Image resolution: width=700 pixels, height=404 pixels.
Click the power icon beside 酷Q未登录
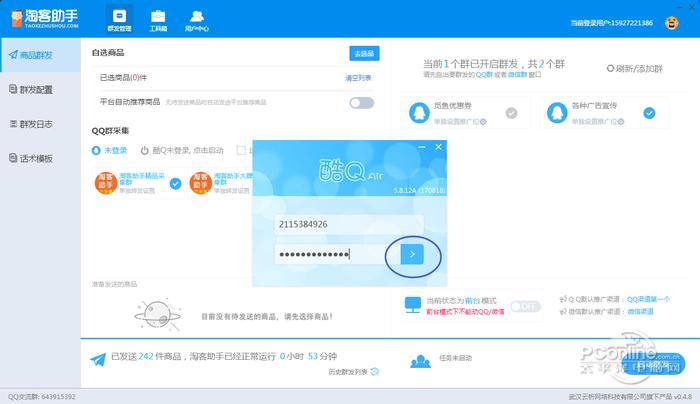click(144, 150)
